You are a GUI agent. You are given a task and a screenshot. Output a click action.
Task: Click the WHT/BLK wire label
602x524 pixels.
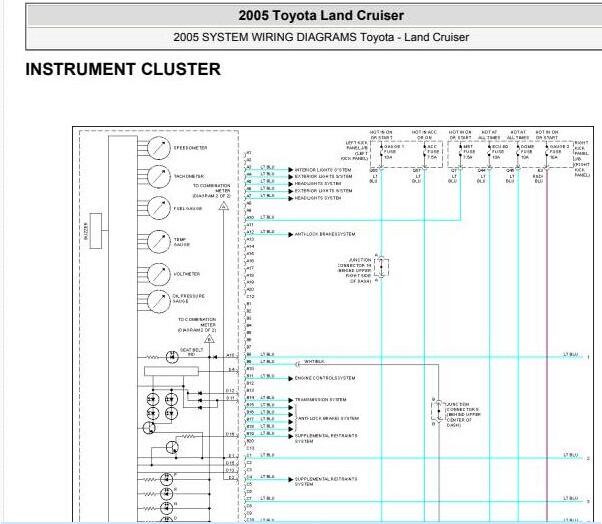coord(314,362)
